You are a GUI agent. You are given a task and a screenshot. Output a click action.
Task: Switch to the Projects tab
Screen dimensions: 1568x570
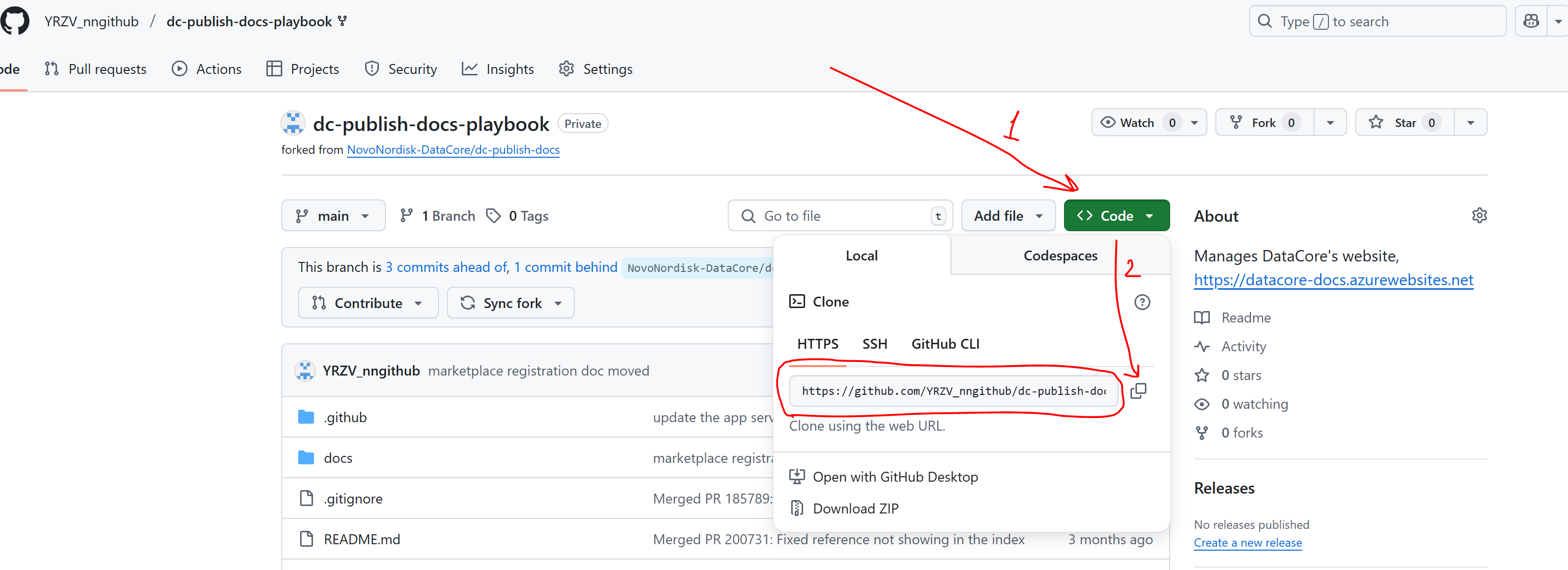point(303,69)
